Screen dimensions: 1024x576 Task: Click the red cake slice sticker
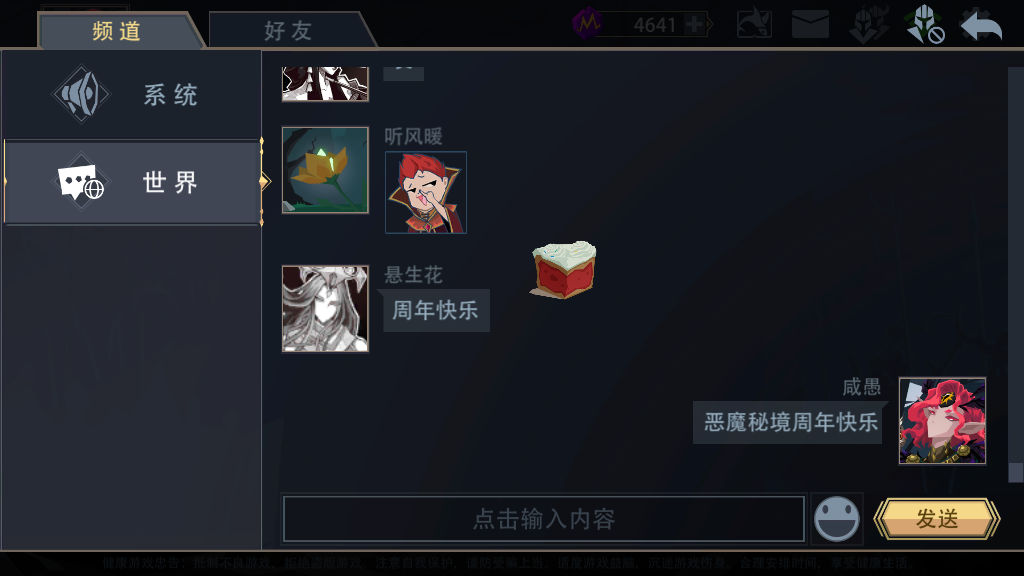564,269
